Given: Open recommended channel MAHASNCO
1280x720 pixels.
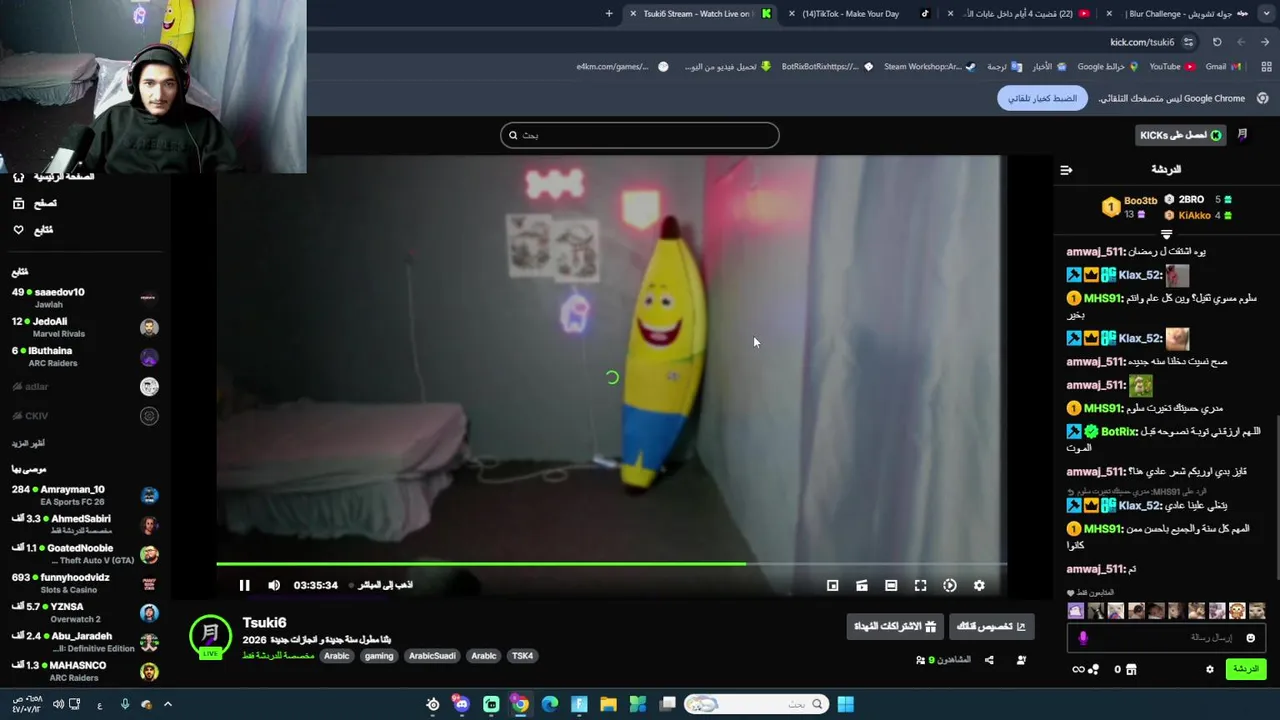Looking at the screenshot, I should point(85,671).
